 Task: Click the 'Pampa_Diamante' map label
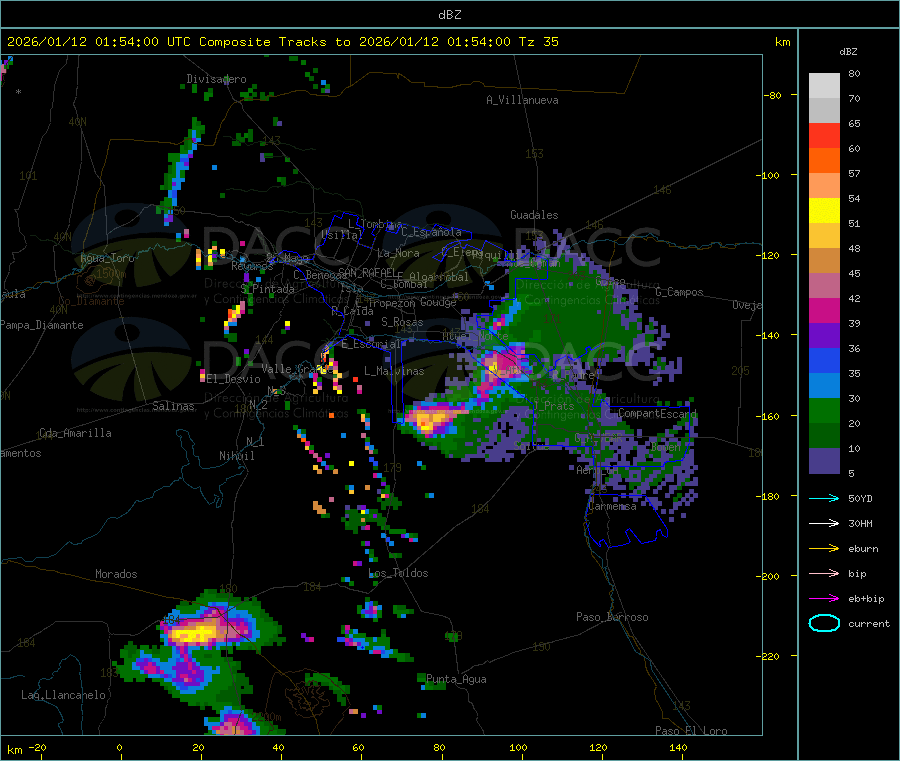pyautogui.click(x=42, y=325)
